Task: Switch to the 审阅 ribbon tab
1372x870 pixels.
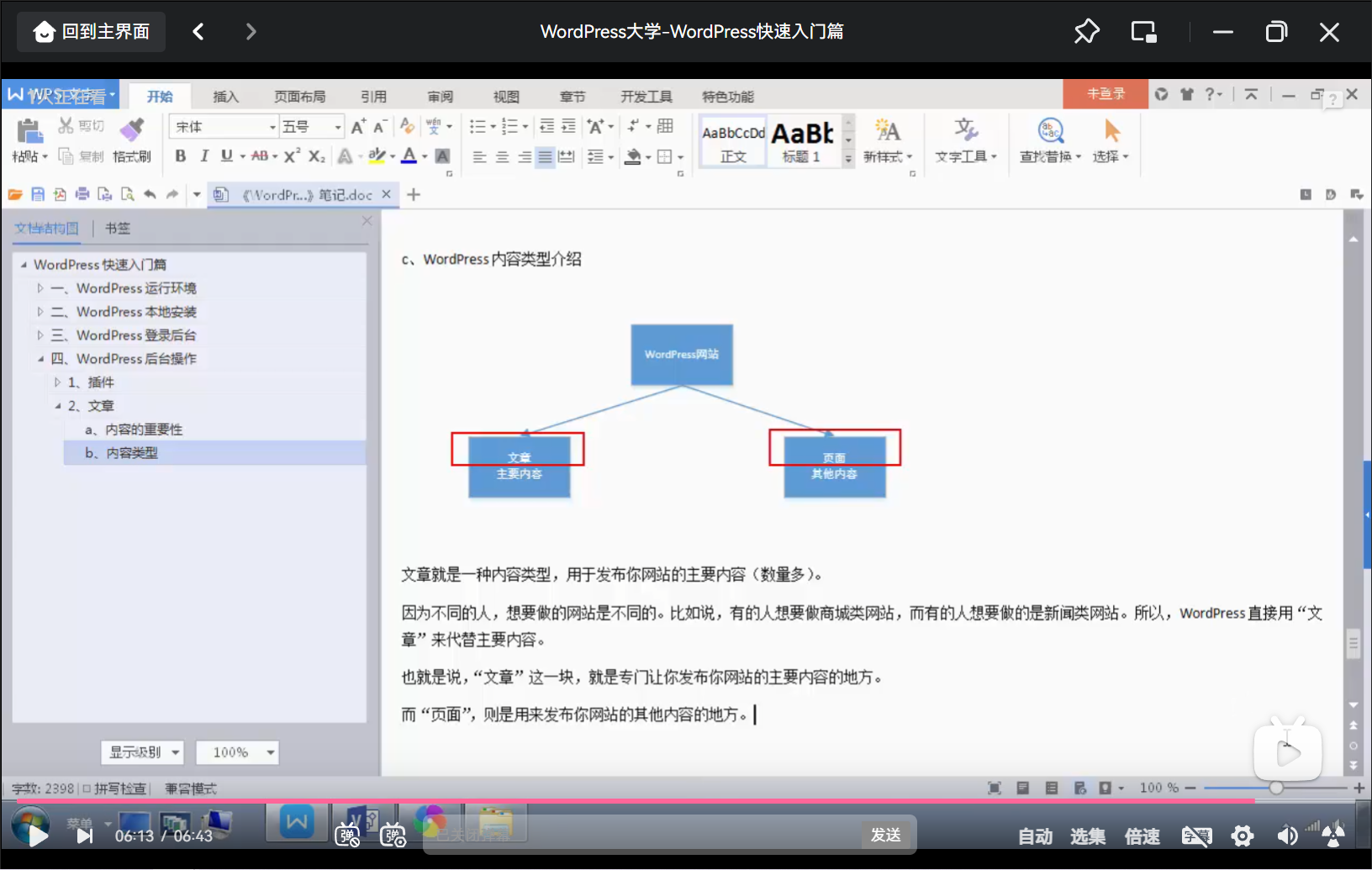Action: pyautogui.click(x=440, y=97)
